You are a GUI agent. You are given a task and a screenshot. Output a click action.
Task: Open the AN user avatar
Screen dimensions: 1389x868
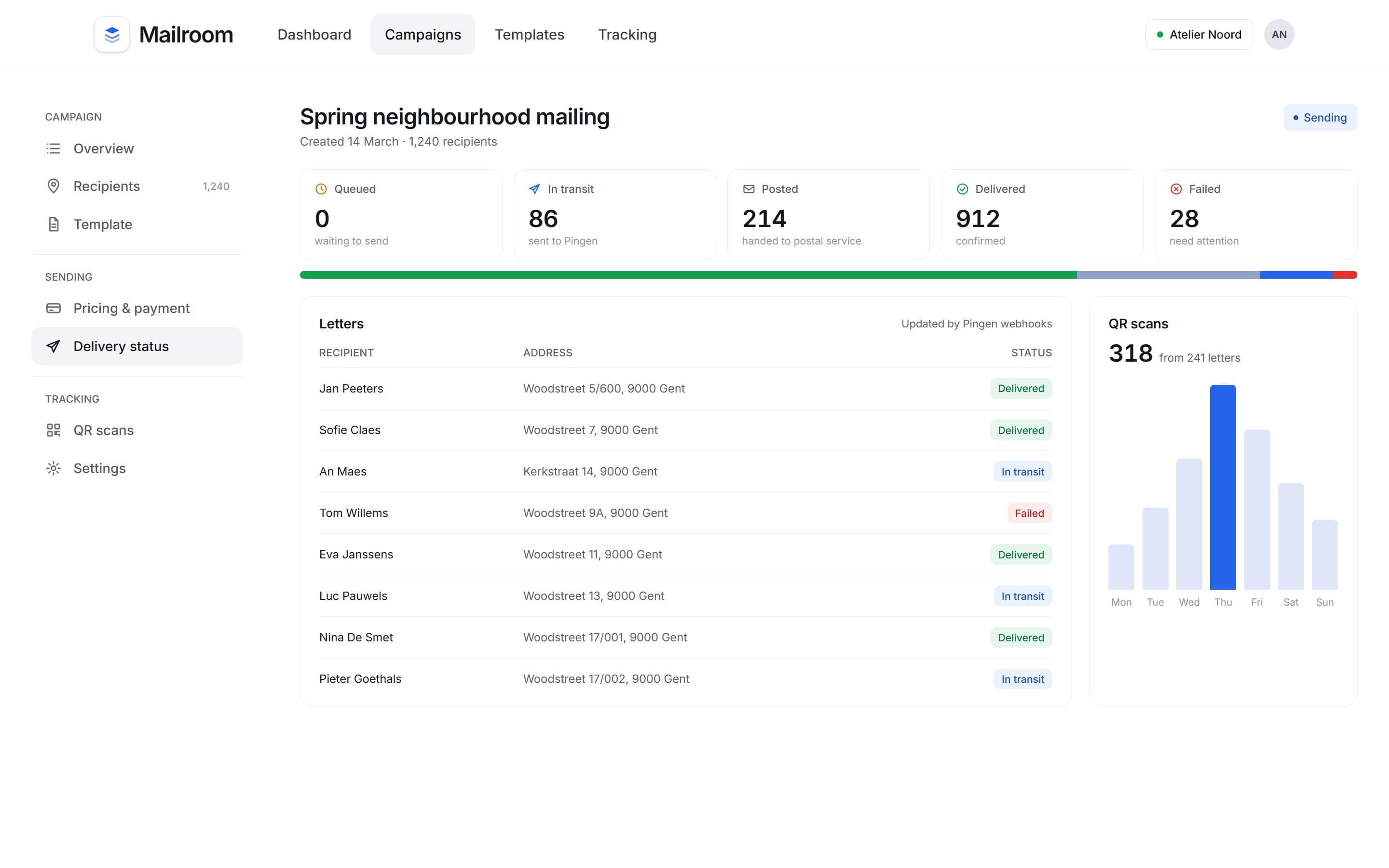point(1279,34)
